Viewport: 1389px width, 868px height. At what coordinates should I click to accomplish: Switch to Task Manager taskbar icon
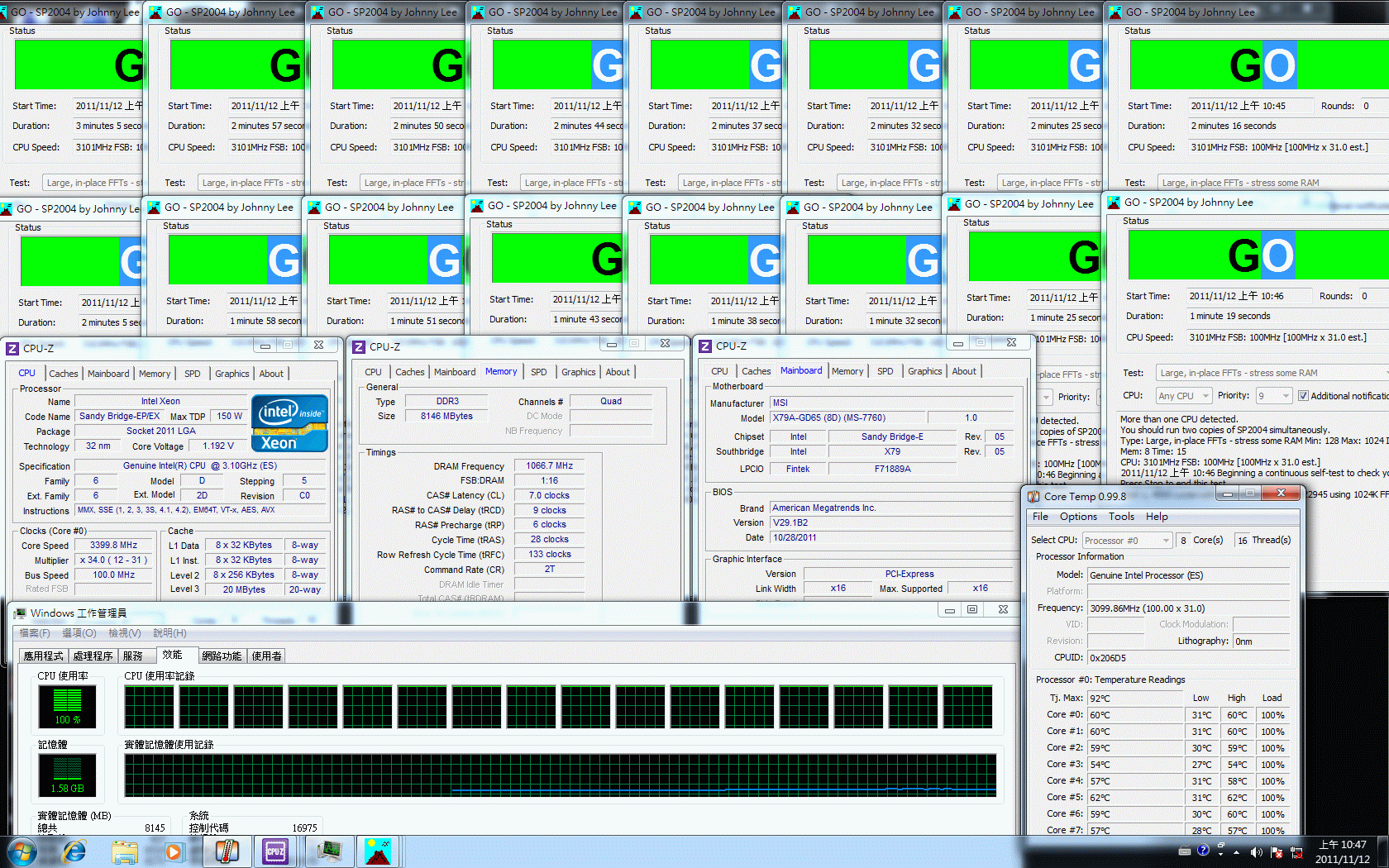click(329, 851)
